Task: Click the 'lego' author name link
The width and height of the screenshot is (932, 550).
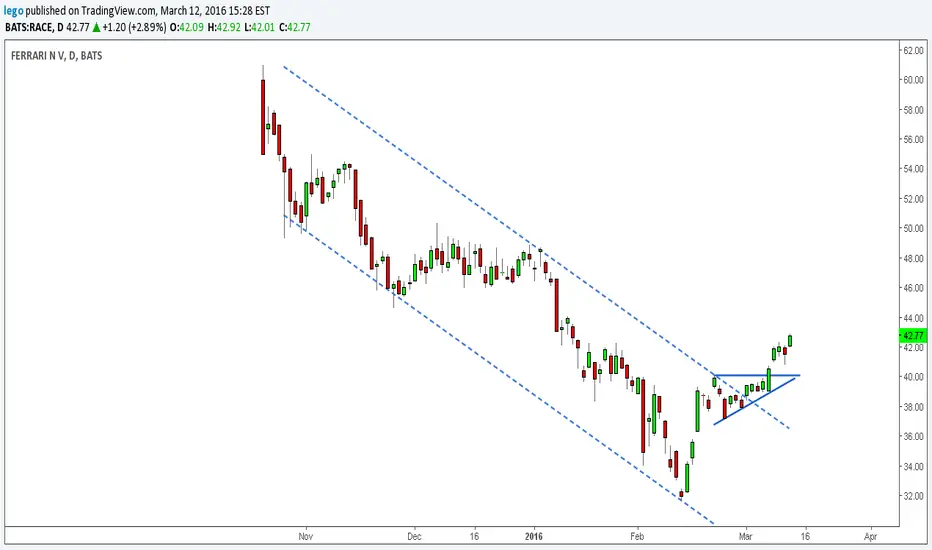Action: pos(14,11)
